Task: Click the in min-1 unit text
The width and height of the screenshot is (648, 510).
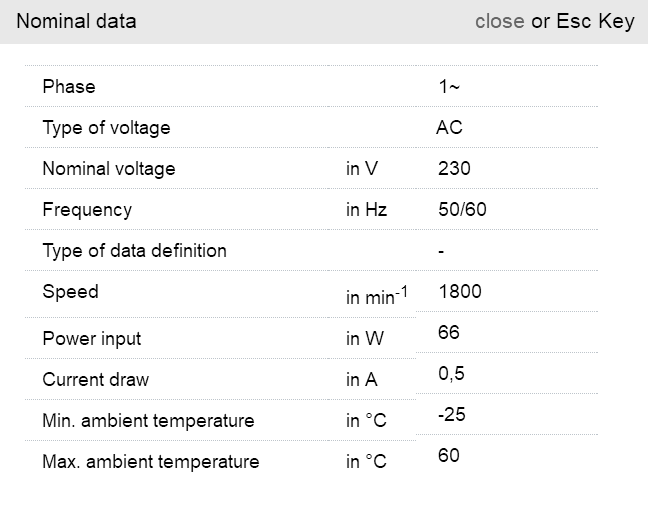Action: [376, 297]
